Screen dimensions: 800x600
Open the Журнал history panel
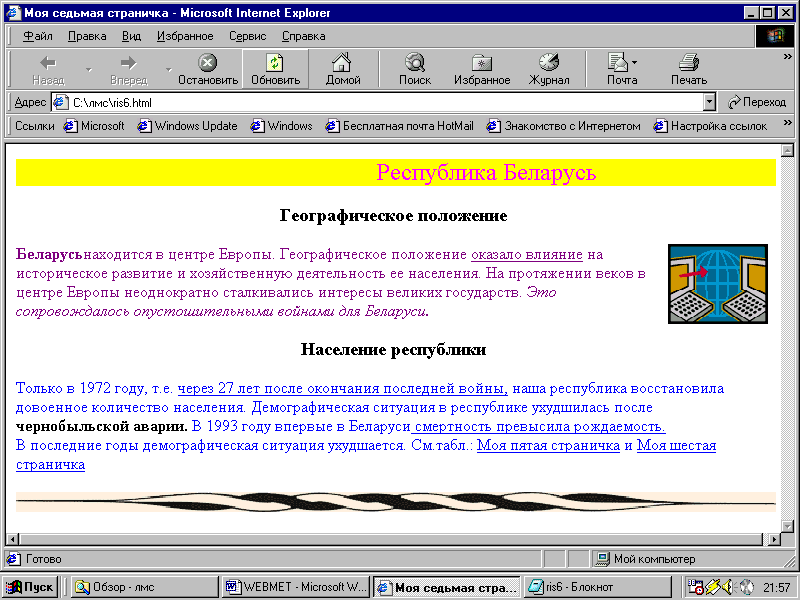(549, 69)
